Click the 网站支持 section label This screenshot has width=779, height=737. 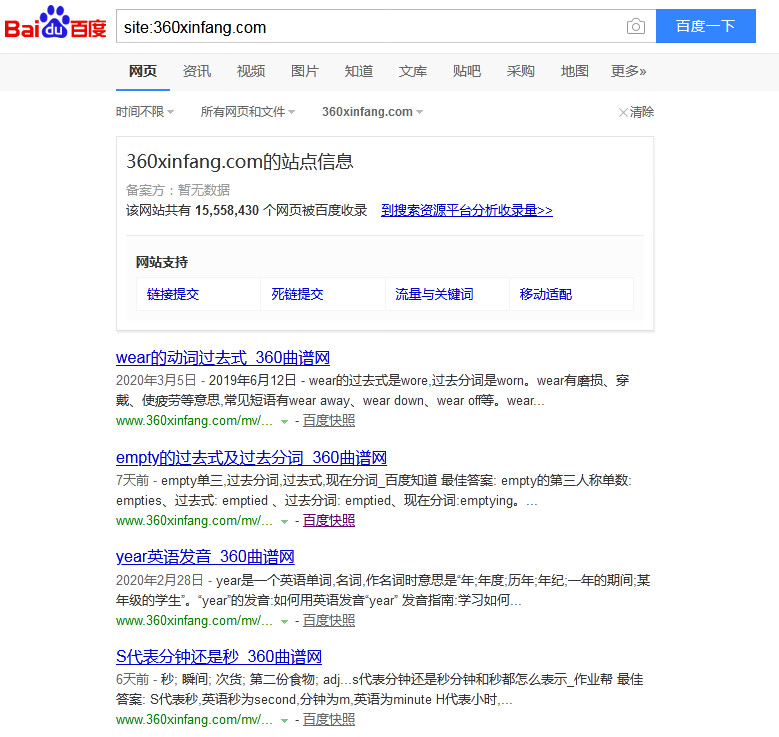pyautogui.click(x=162, y=262)
